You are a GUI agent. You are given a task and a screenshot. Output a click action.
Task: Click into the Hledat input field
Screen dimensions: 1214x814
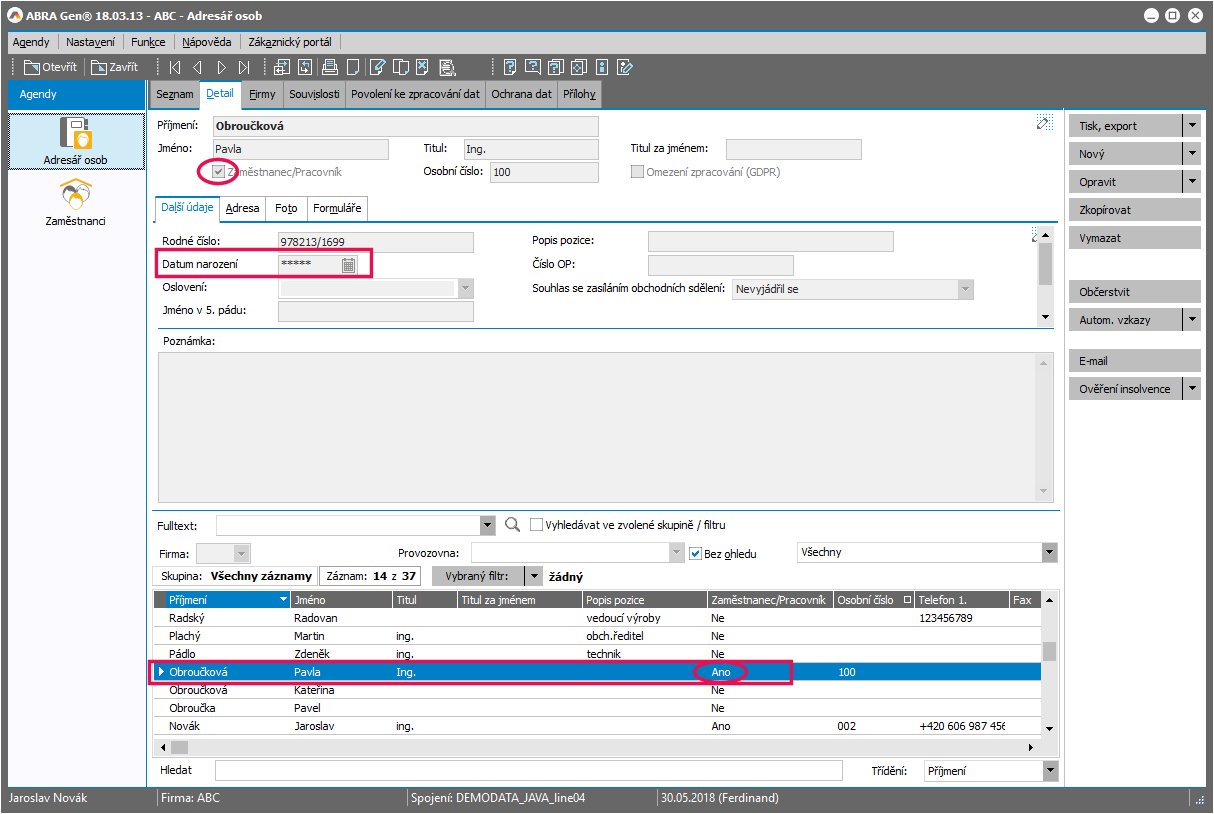click(x=528, y=770)
